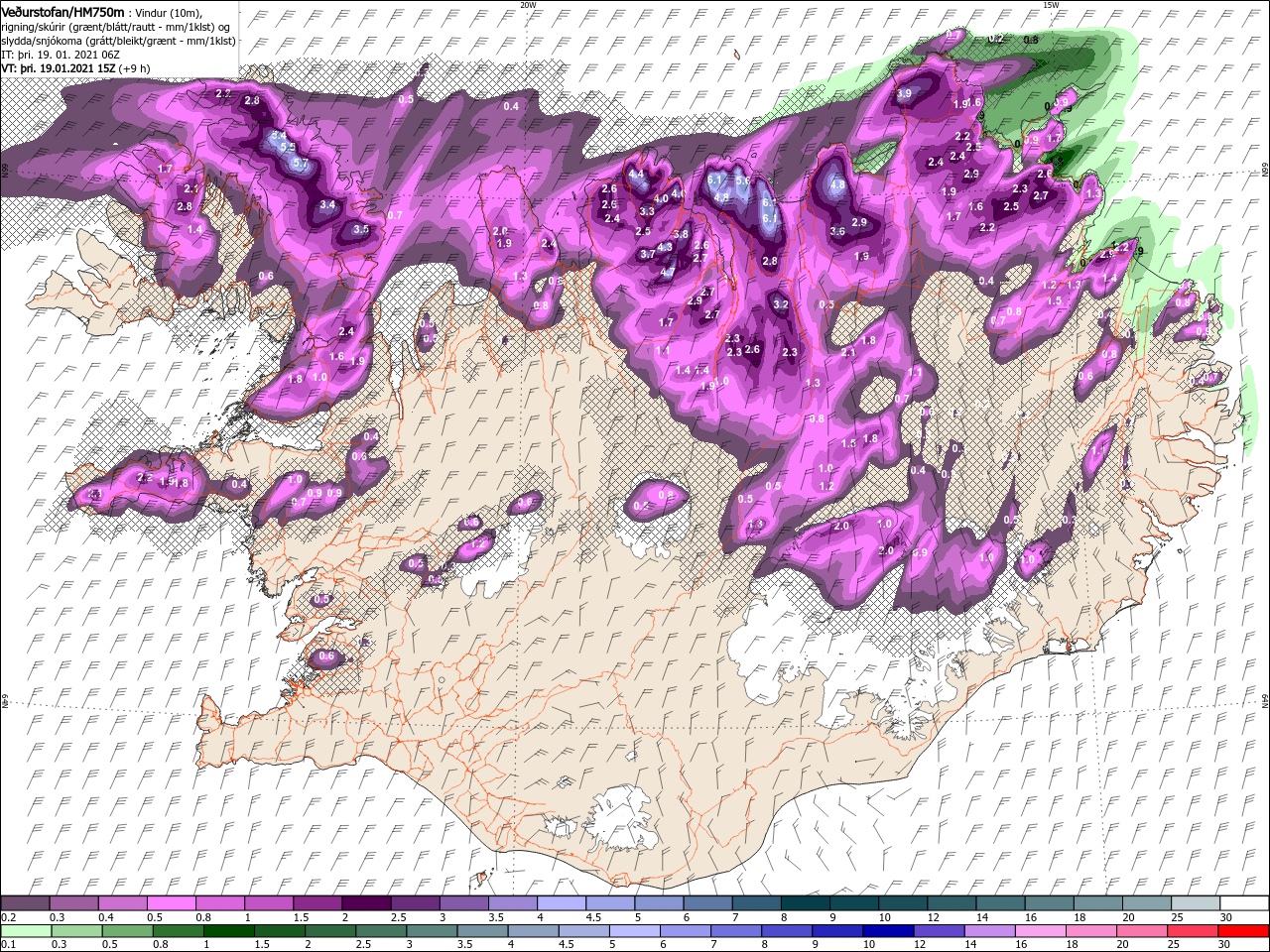Click the 5.5 snowfall value on the map
Screen dimensions: 1270x952
[x=288, y=148]
